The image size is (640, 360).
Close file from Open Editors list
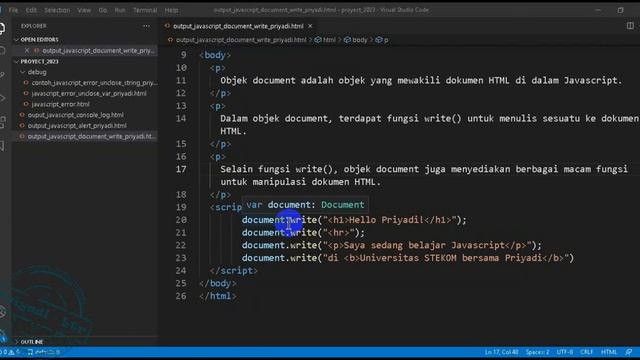click(27, 51)
